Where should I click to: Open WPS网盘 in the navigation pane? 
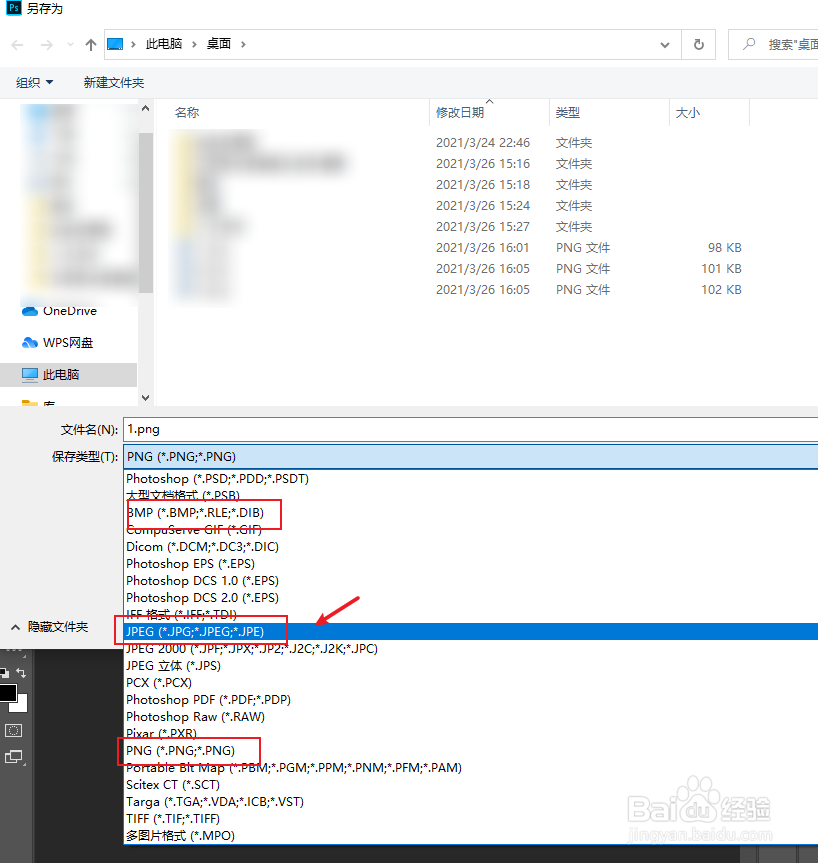coord(57,343)
